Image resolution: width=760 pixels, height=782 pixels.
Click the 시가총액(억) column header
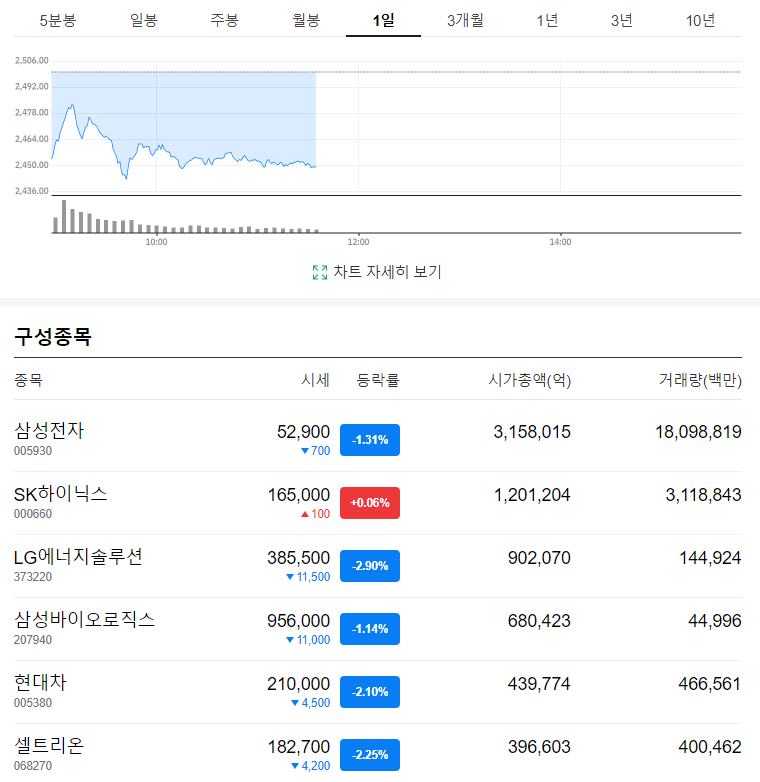(530, 381)
